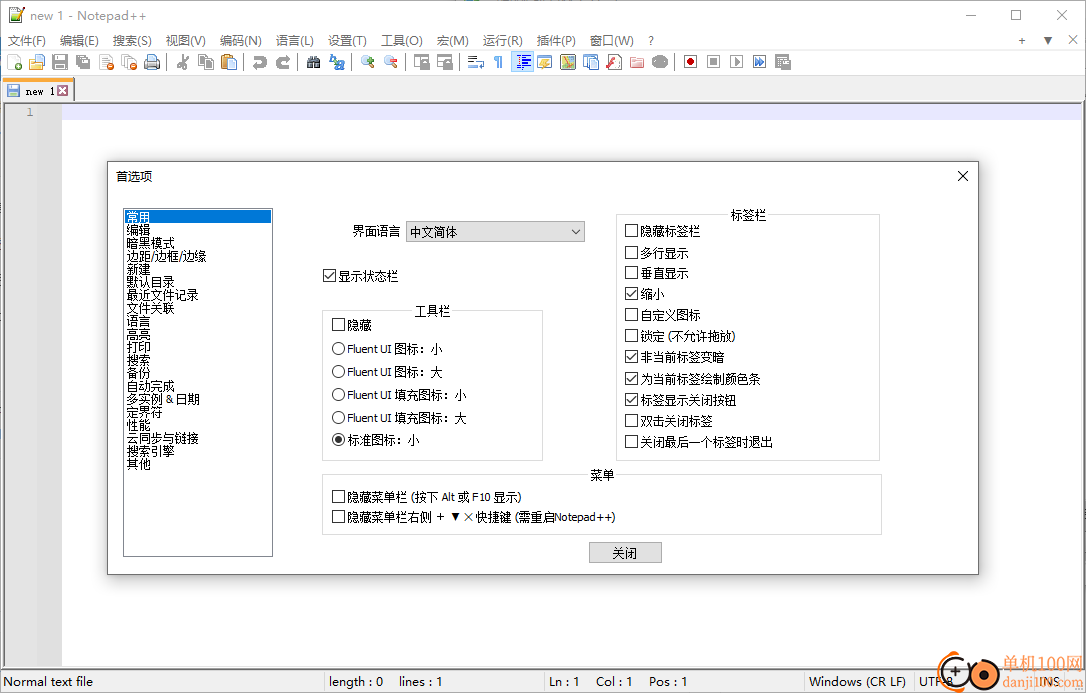Open the 界面语言 dropdown

tap(495, 232)
